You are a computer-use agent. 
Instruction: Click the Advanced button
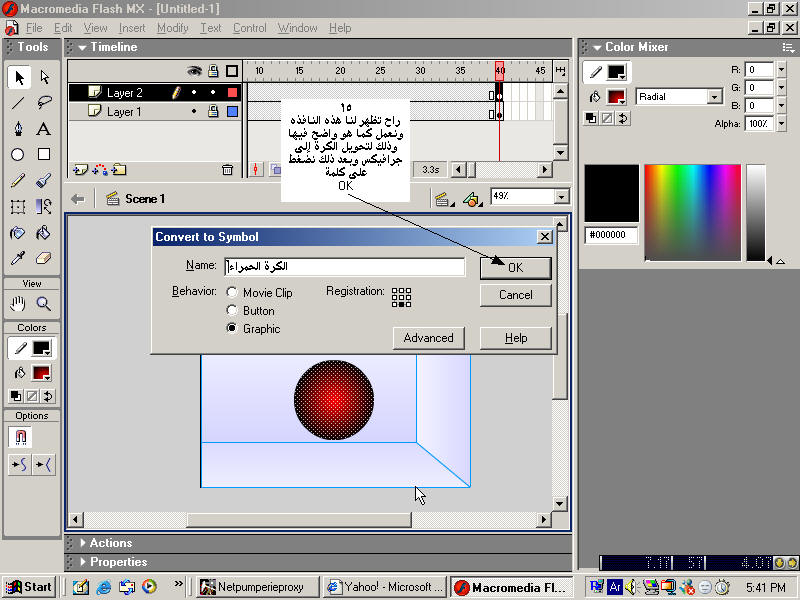pos(429,338)
